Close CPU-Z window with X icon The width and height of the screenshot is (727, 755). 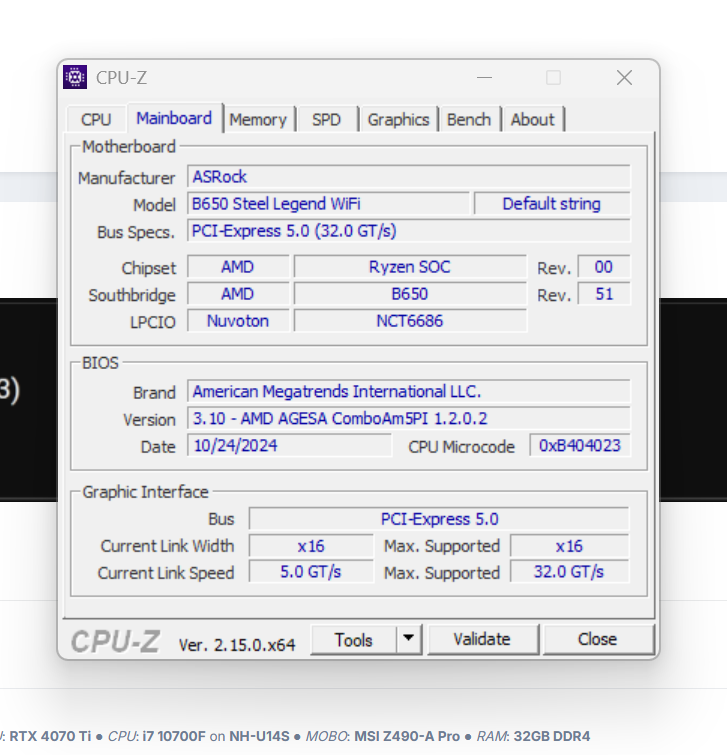(x=624, y=78)
